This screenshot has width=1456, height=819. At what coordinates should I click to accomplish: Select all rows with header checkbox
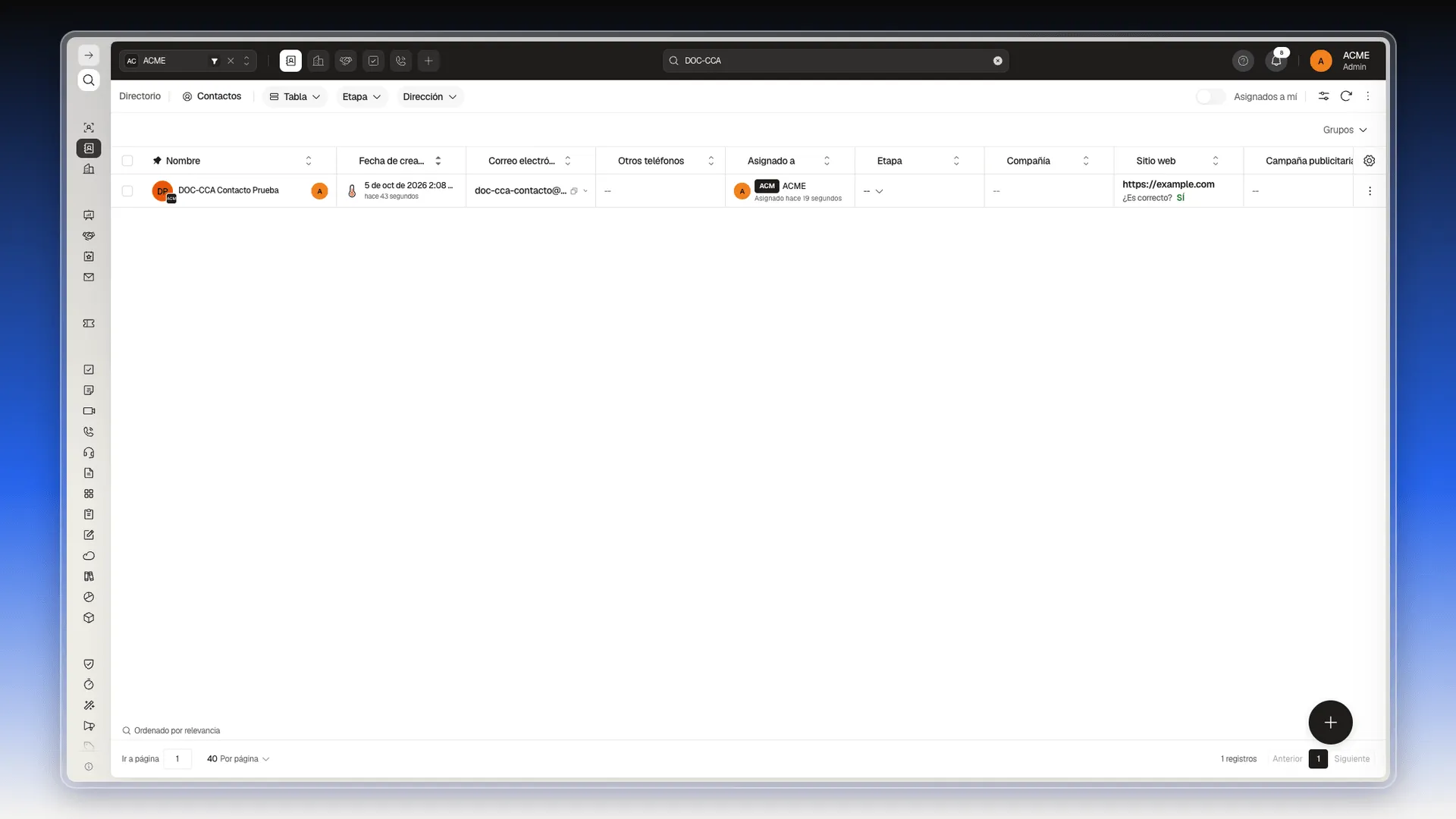(x=127, y=161)
